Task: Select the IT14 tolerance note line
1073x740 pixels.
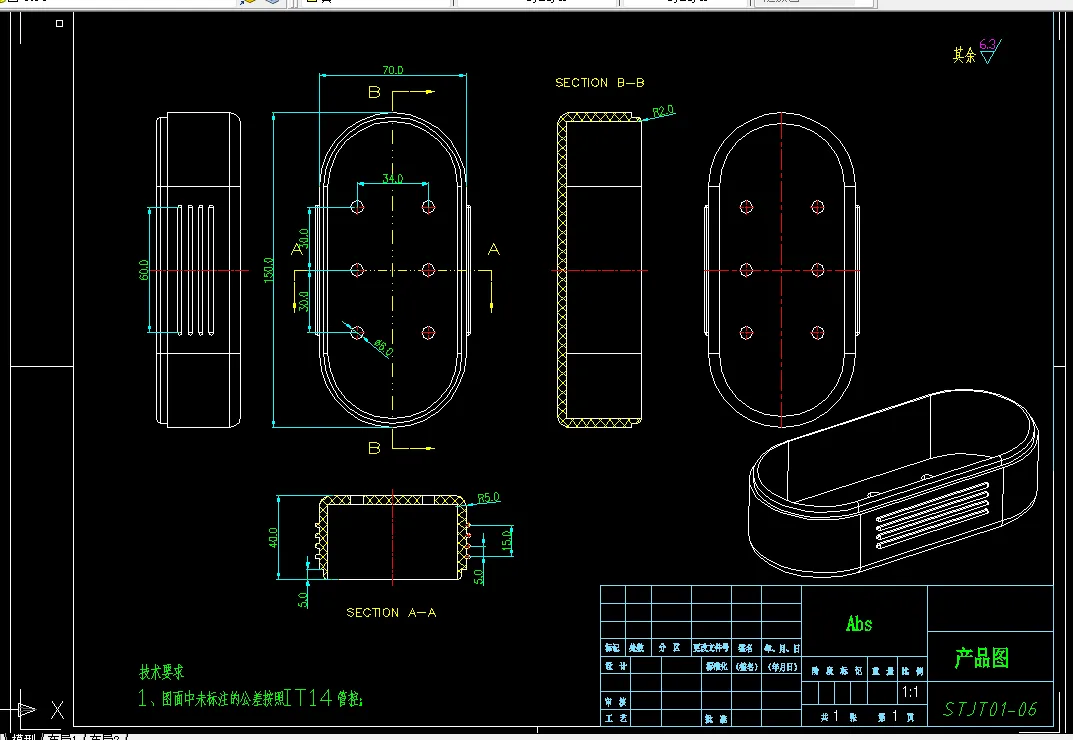Action: point(250,698)
